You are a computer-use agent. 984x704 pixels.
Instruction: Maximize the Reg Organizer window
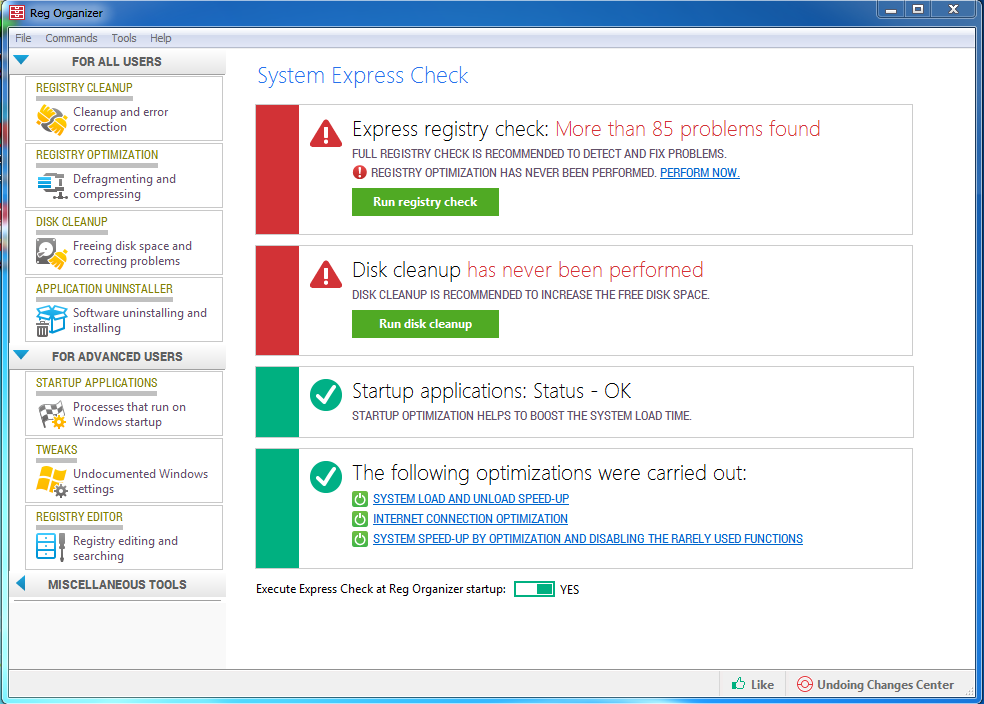click(x=917, y=9)
